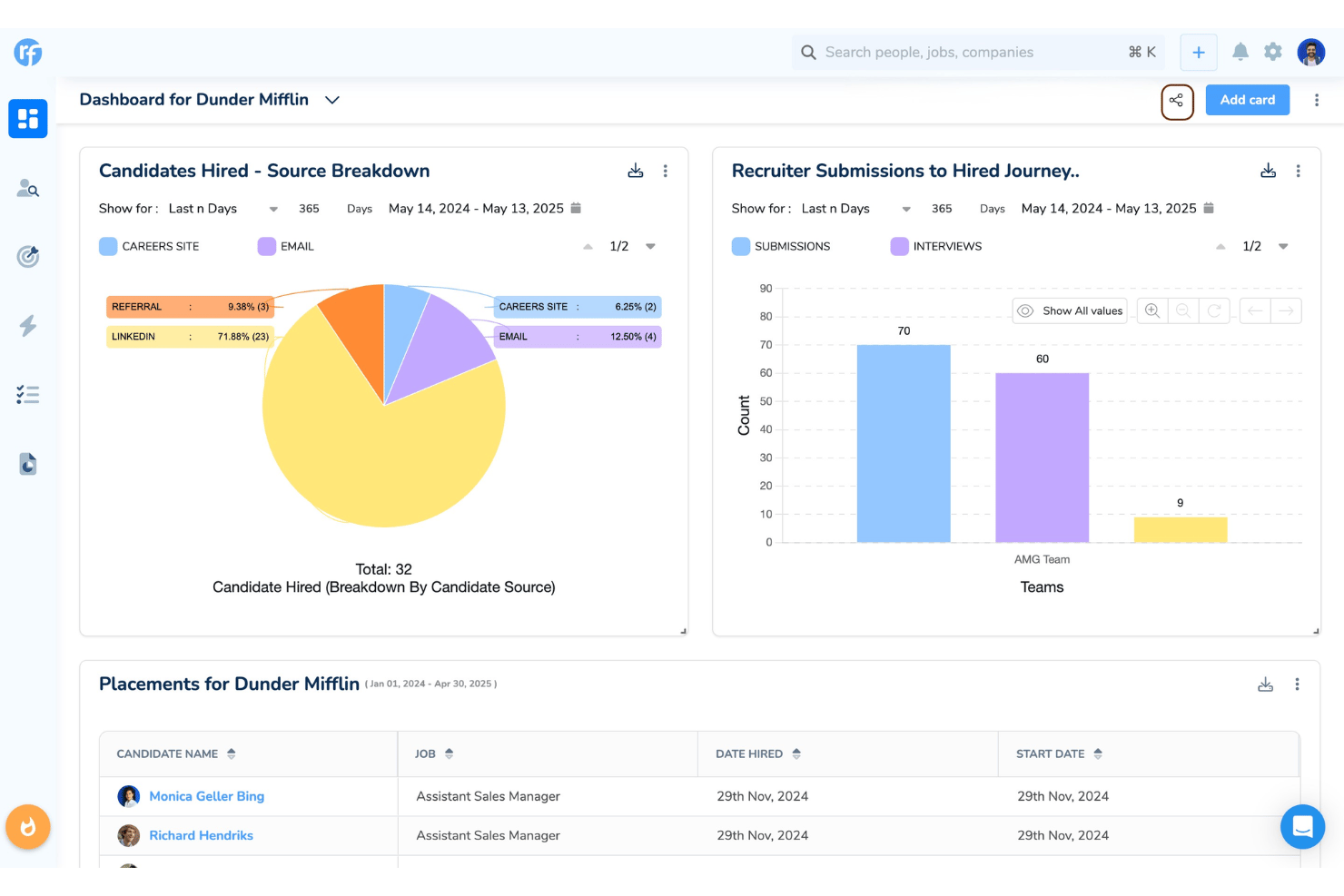This screenshot has width=1344, height=896.
Task: Click Monica Geller Bing avatar thumbnail
Action: 129,796
